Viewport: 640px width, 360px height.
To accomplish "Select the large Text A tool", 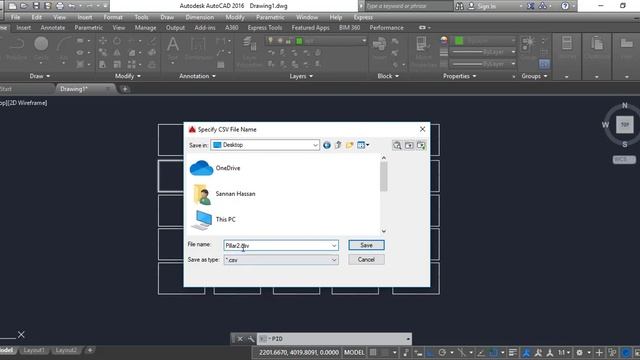I will click(x=173, y=44).
